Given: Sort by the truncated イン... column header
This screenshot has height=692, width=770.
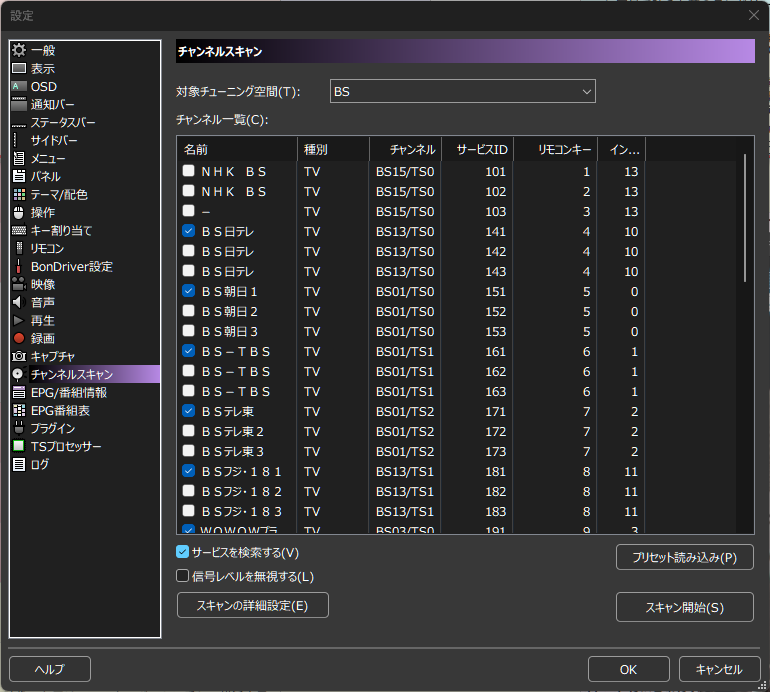Looking at the screenshot, I should [622, 149].
